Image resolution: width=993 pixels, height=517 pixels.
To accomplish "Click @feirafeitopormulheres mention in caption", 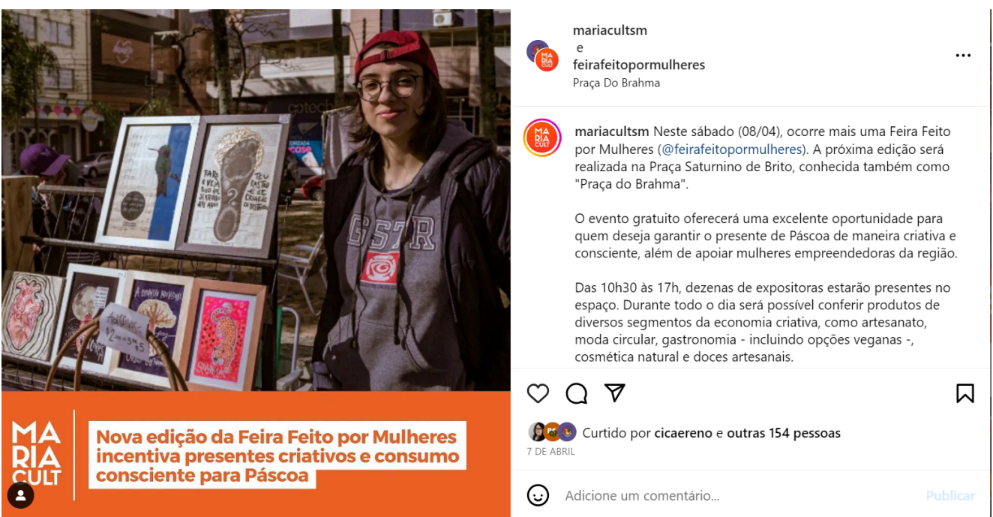I will click(x=731, y=150).
